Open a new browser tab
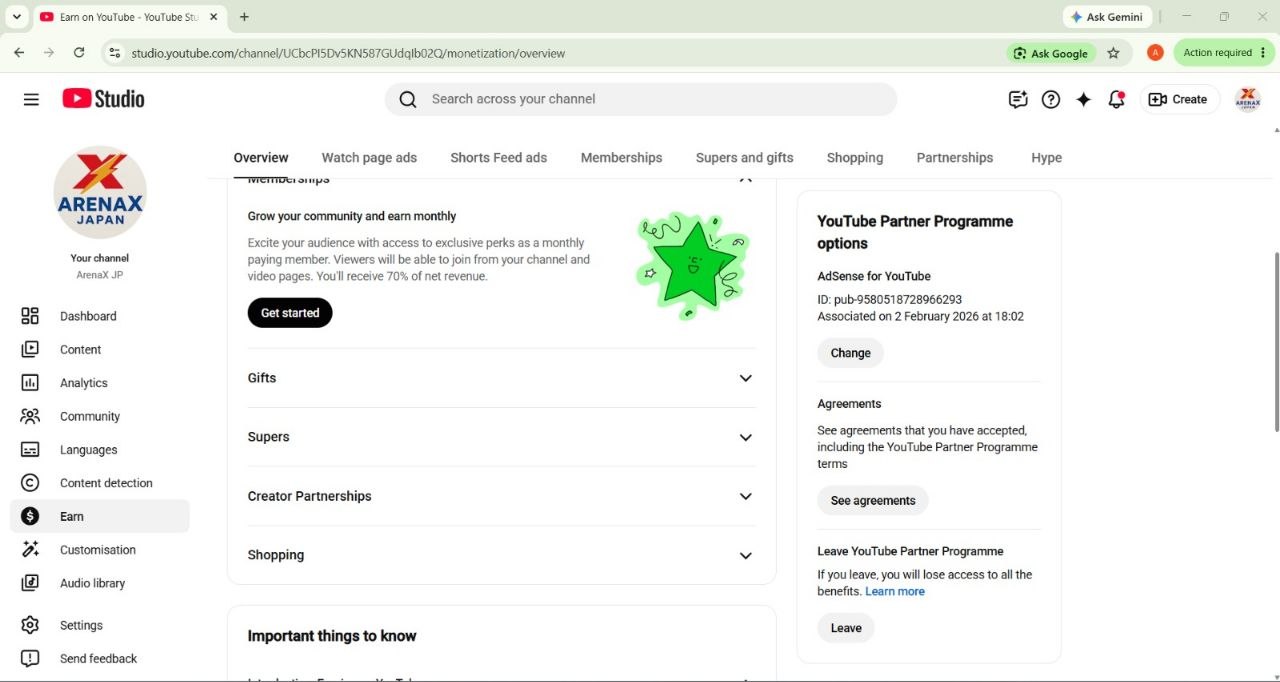The width and height of the screenshot is (1280, 682). [244, 17]
